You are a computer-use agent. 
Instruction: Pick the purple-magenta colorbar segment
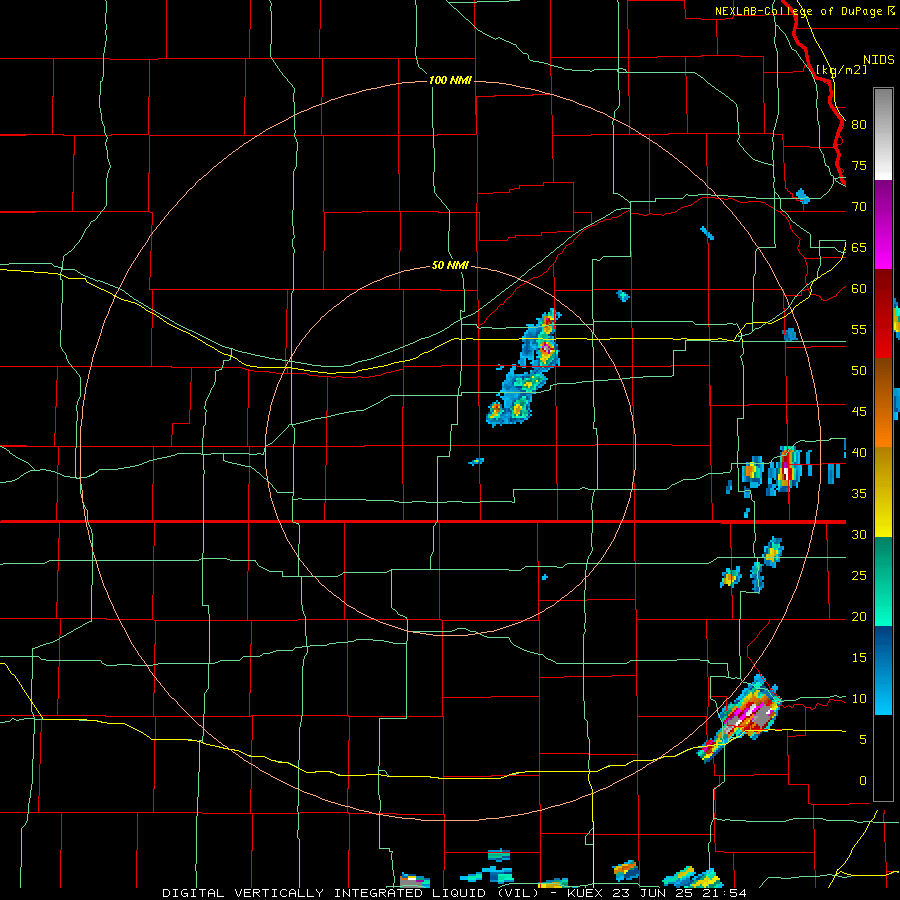click(883, 224)
